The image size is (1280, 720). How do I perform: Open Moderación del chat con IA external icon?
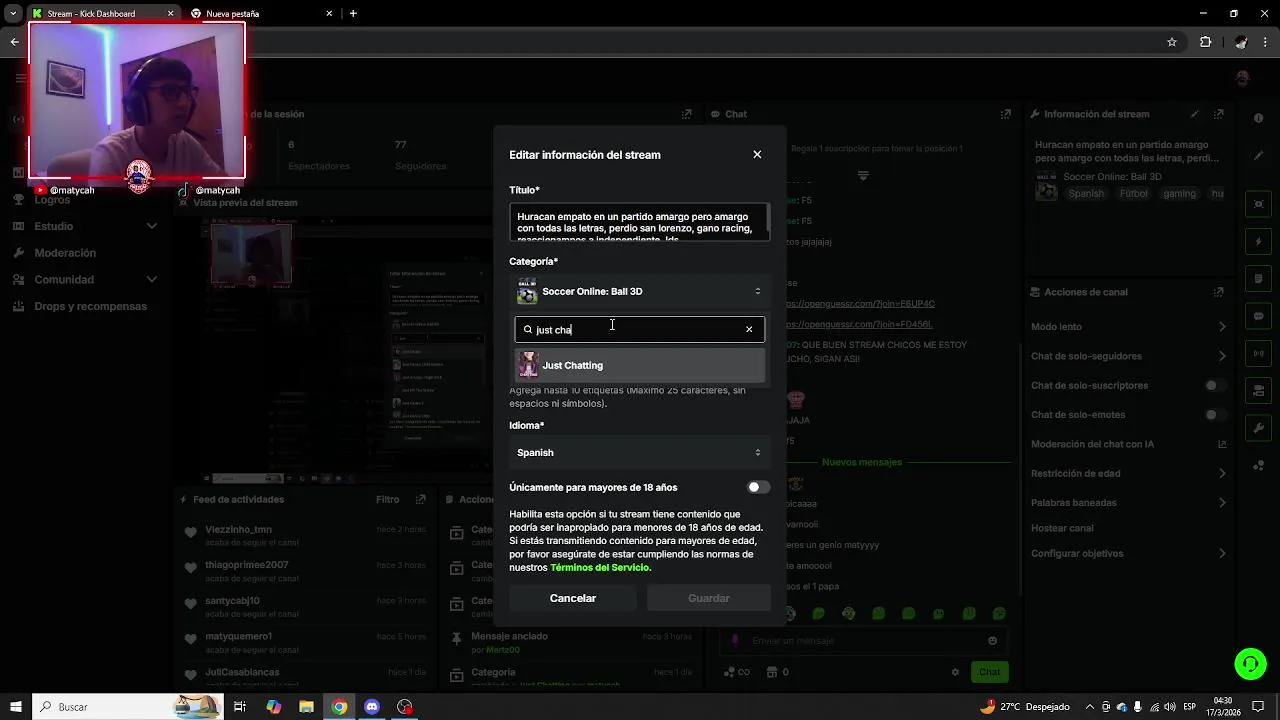1222,444
